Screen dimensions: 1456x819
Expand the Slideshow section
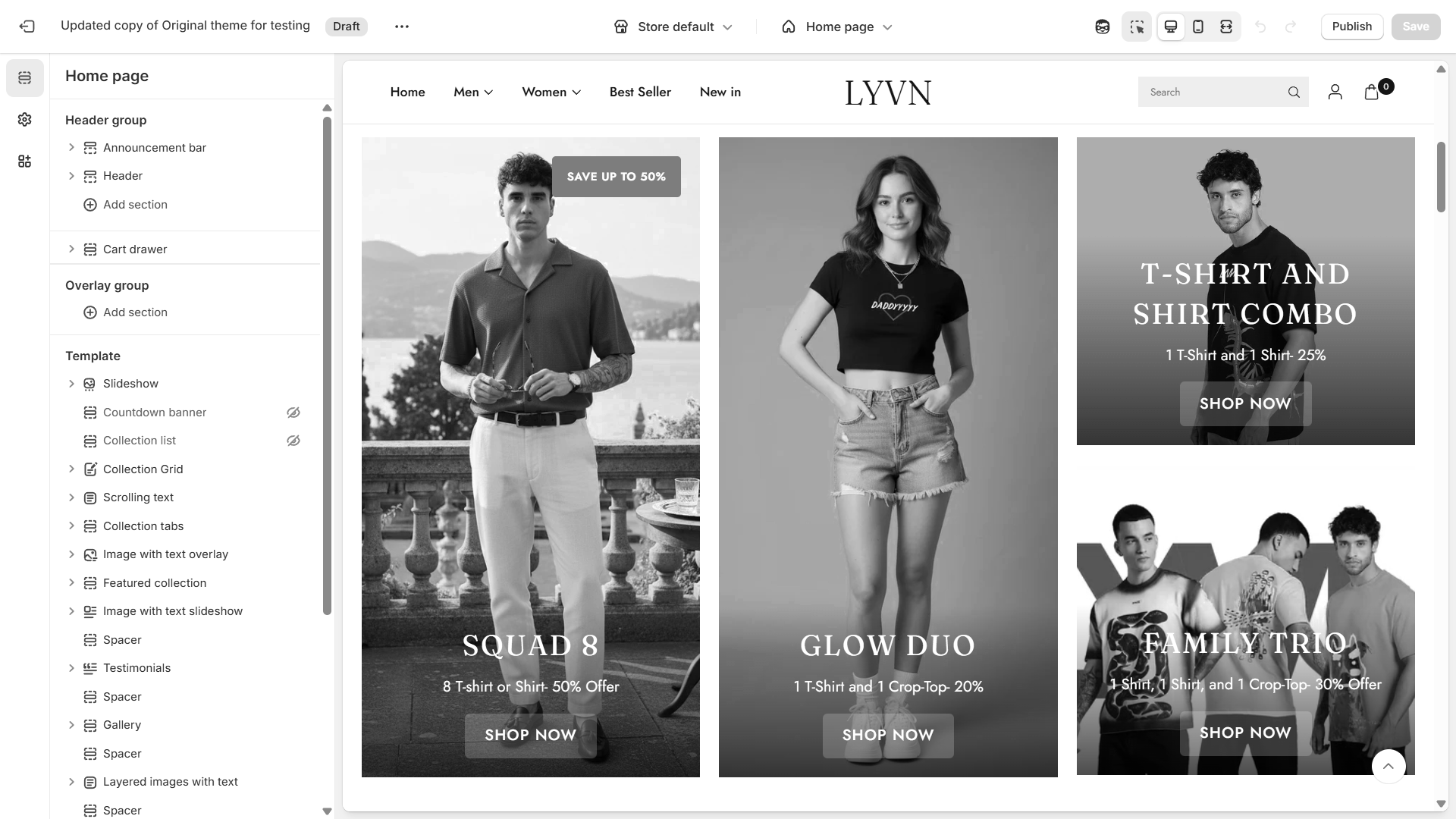click(71, 384)
